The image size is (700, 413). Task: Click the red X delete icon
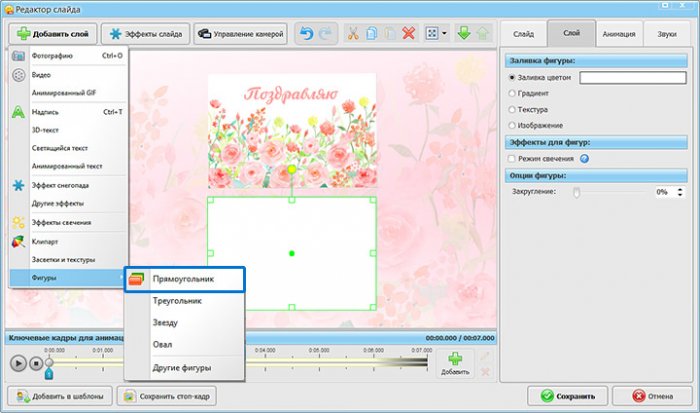click(x=409, y=34)
